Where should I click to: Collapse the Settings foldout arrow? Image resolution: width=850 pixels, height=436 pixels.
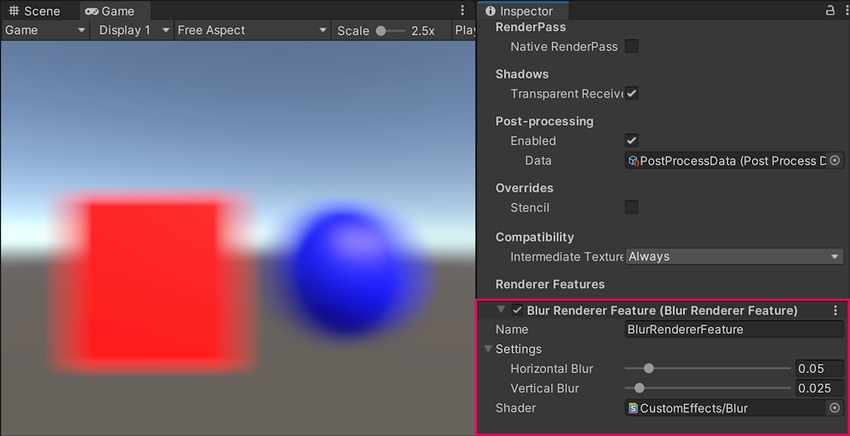click(488, 349)
